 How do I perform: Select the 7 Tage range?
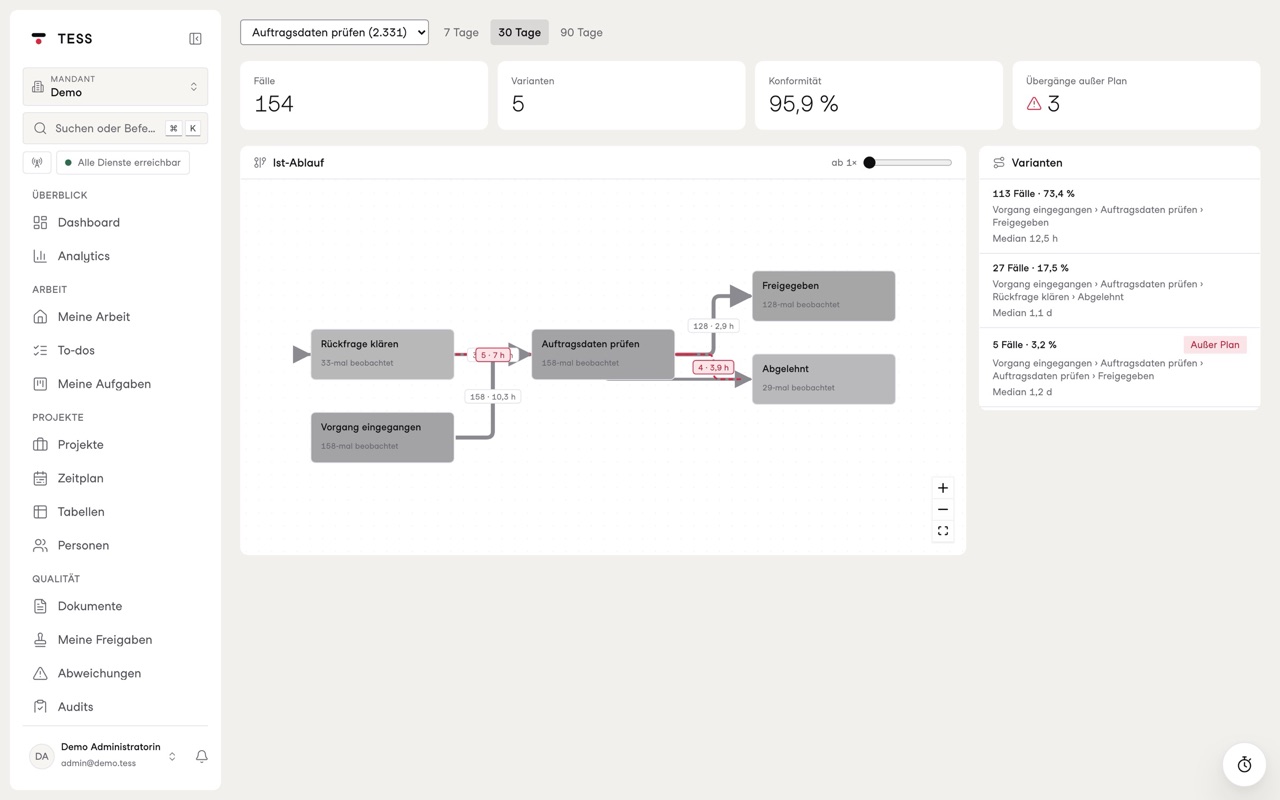click(x=461, y=32)
